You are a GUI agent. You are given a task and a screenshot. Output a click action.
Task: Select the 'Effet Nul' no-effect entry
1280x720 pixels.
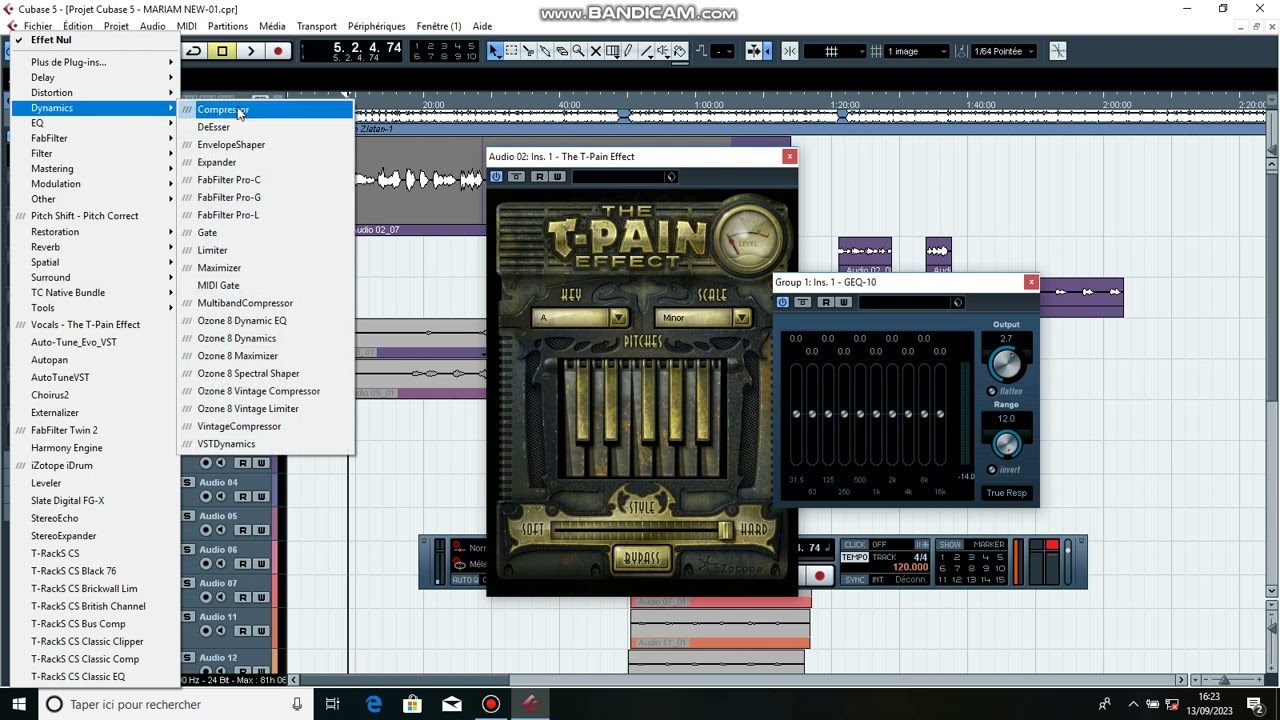coord(95,40)
